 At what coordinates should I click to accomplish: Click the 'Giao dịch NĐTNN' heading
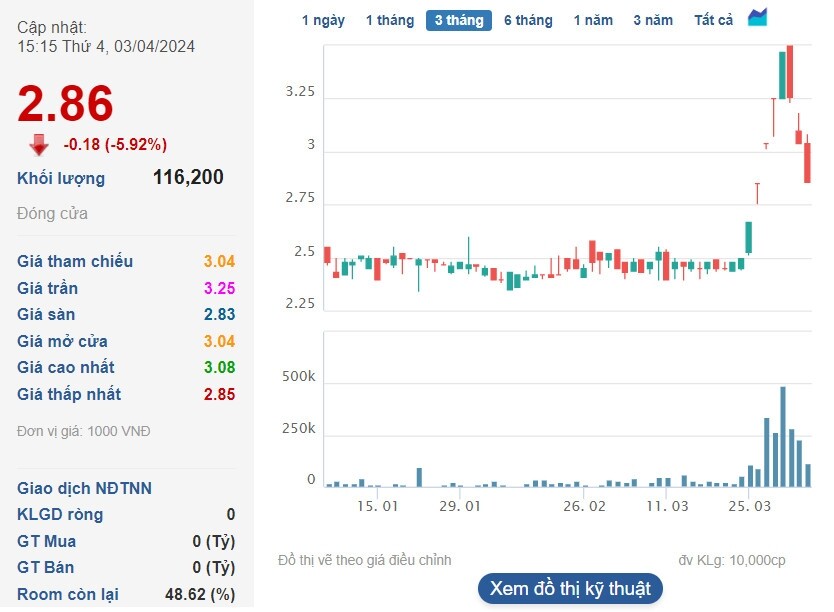click(84, 489)
